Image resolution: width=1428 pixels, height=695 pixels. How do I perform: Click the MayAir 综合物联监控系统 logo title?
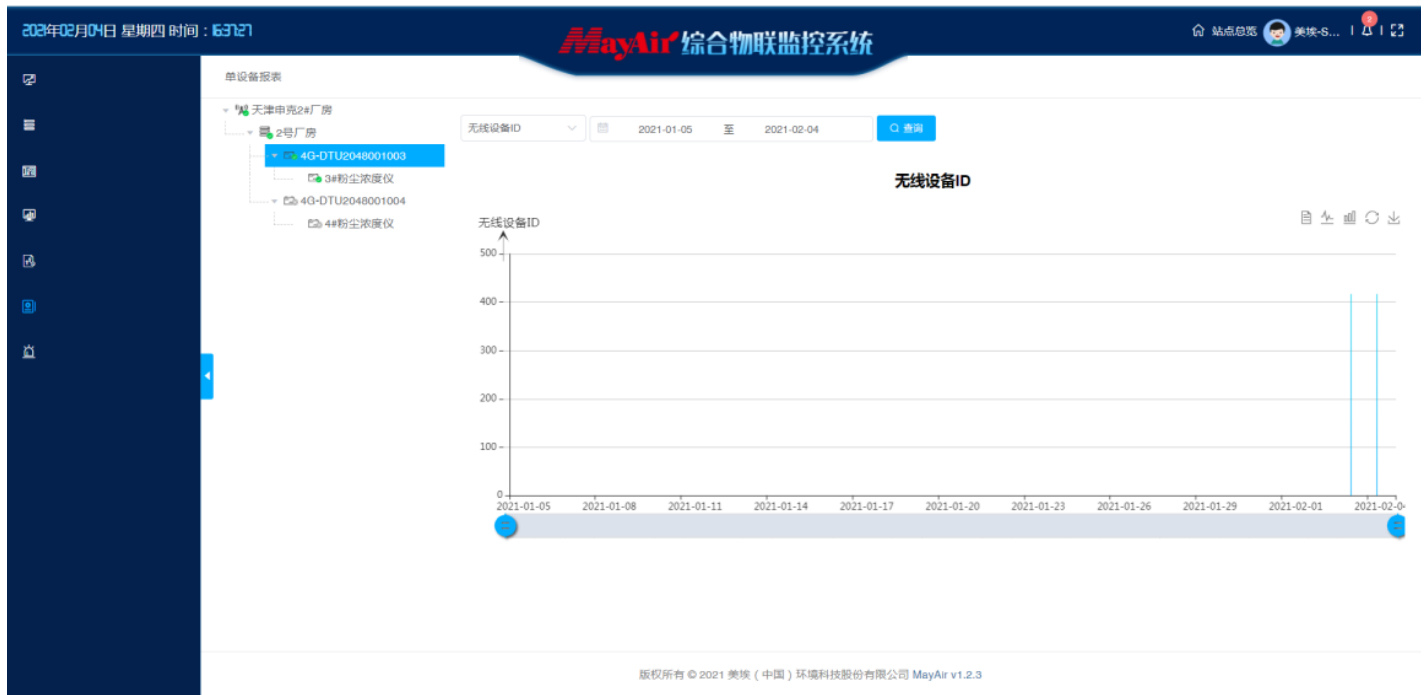tap(716, 42)
